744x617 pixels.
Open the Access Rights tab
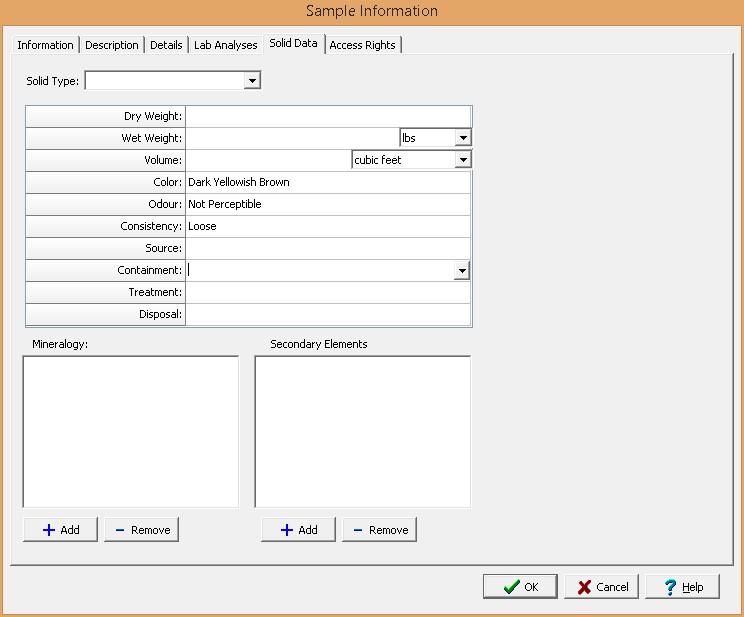(x=362, y=45)
